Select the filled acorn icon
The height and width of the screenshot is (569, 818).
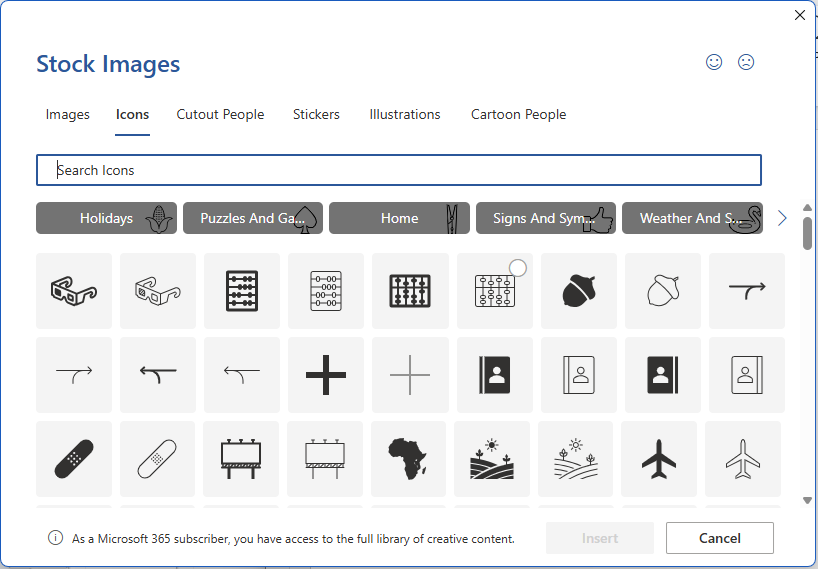click(579, 290)
